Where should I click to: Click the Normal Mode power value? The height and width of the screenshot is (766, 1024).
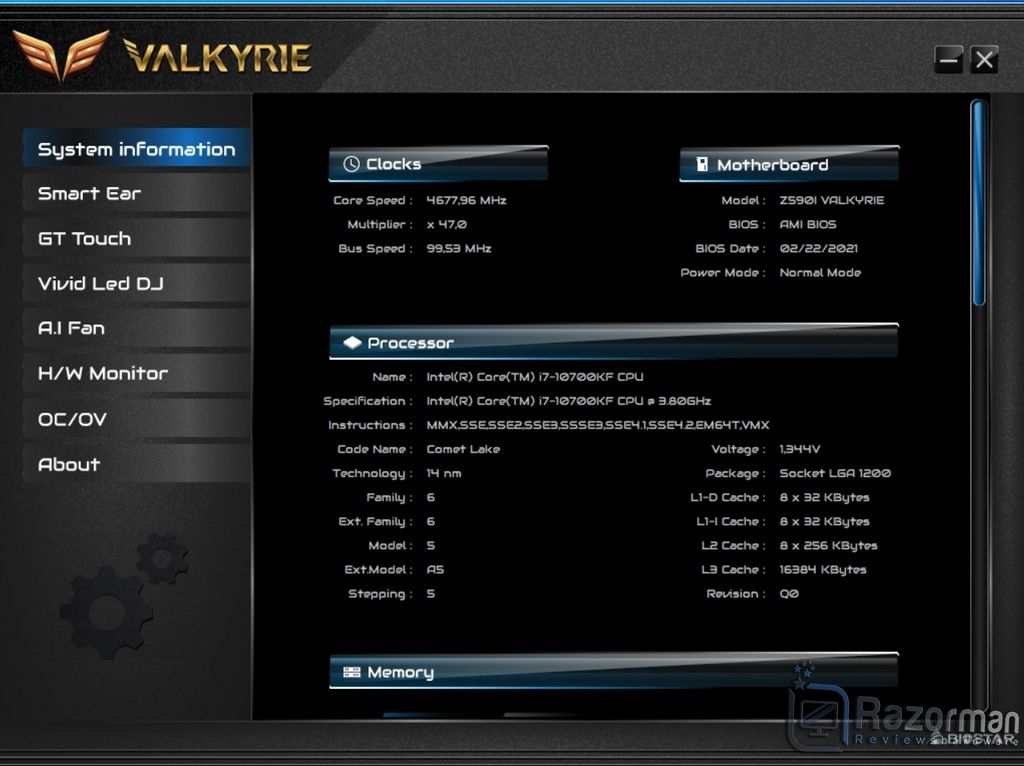[x=820, y=273]
